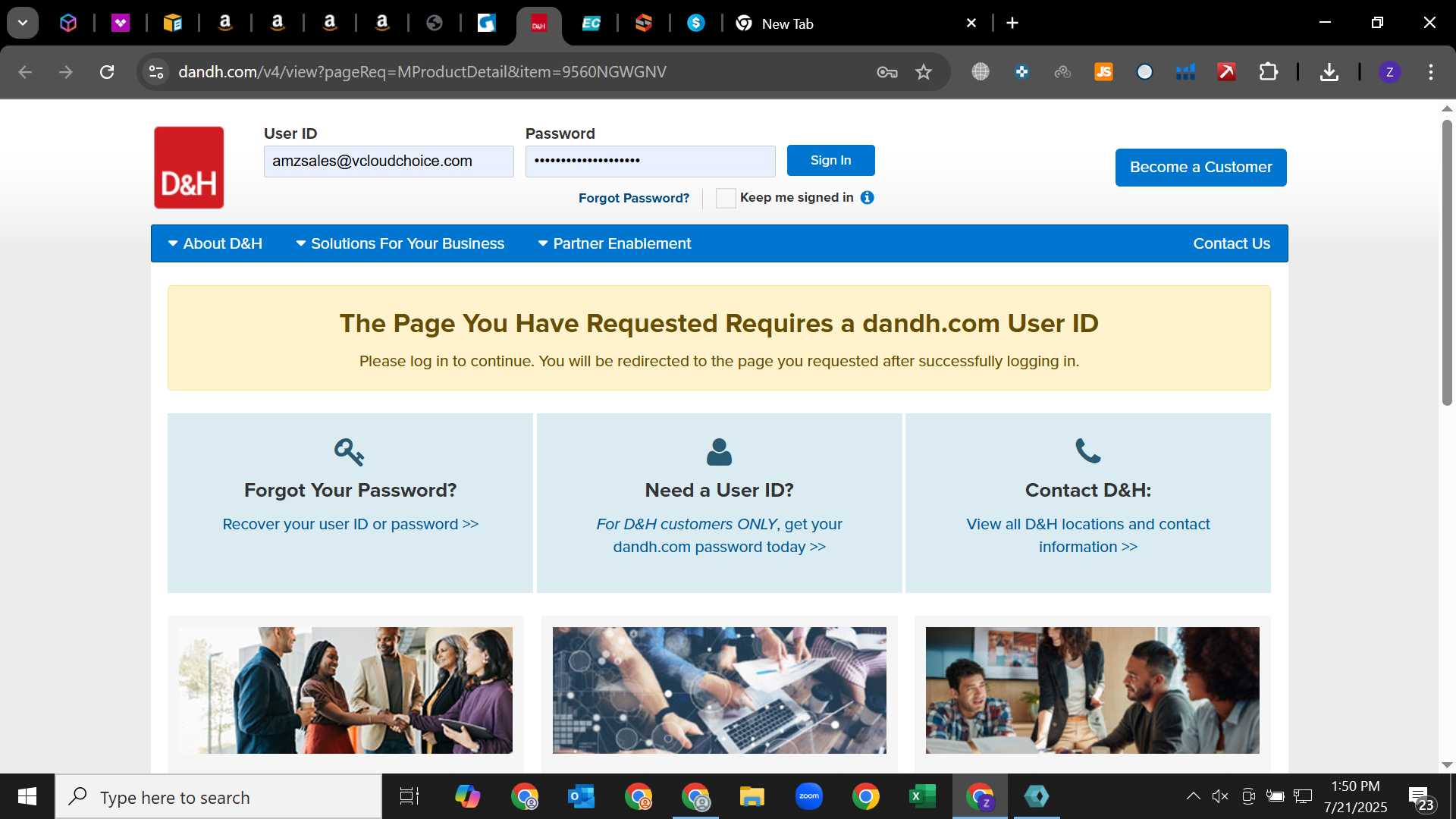This screenshot has height=819, width=1456.
Task: Click the muted volume tray icon
Action: (1219, 796)
